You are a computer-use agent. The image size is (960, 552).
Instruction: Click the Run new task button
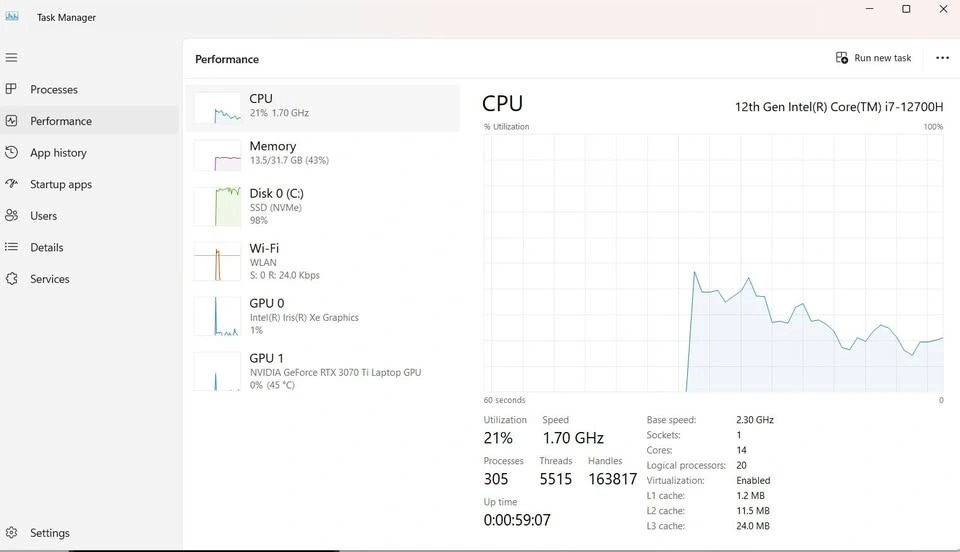click(x=874, y=58)
